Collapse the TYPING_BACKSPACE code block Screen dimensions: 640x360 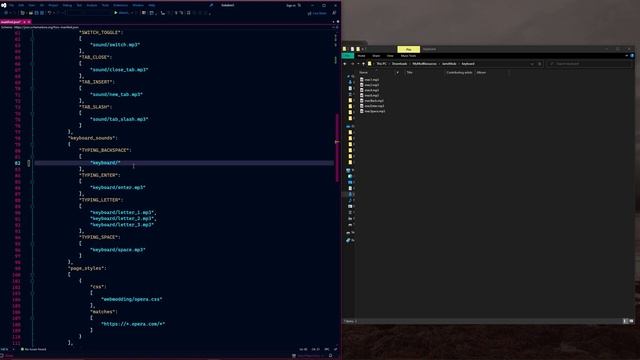(x=32, y=157)
